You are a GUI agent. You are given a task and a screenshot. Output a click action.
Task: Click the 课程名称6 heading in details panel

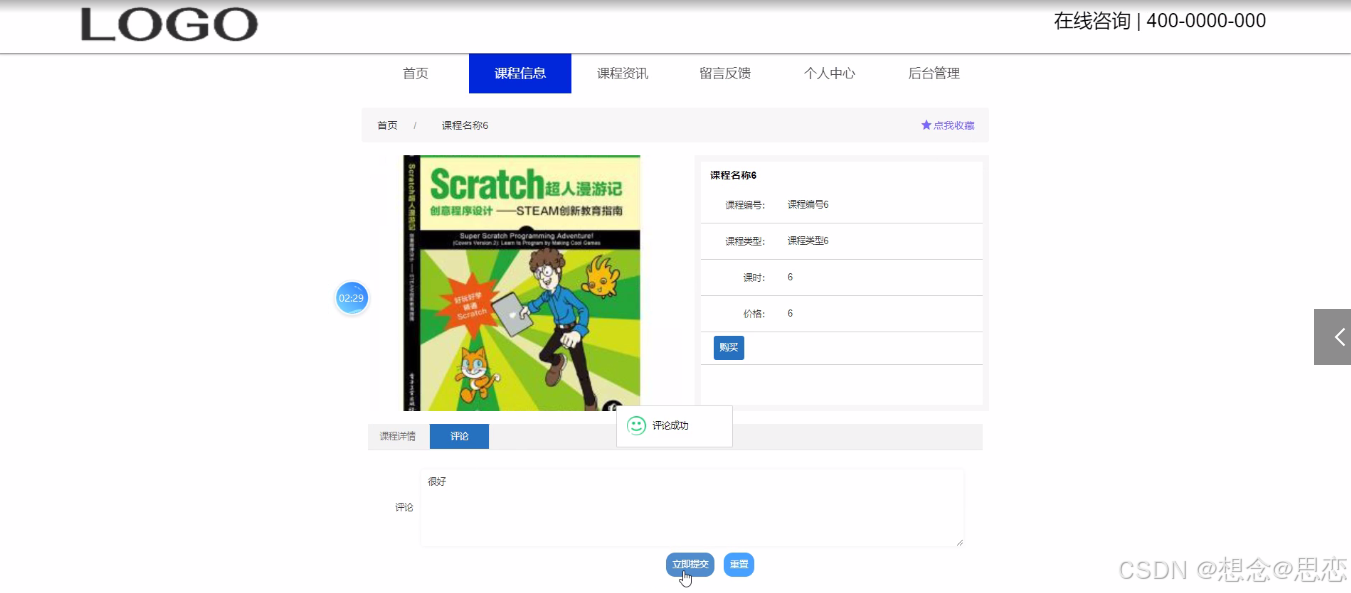click(x=733, y=176)
